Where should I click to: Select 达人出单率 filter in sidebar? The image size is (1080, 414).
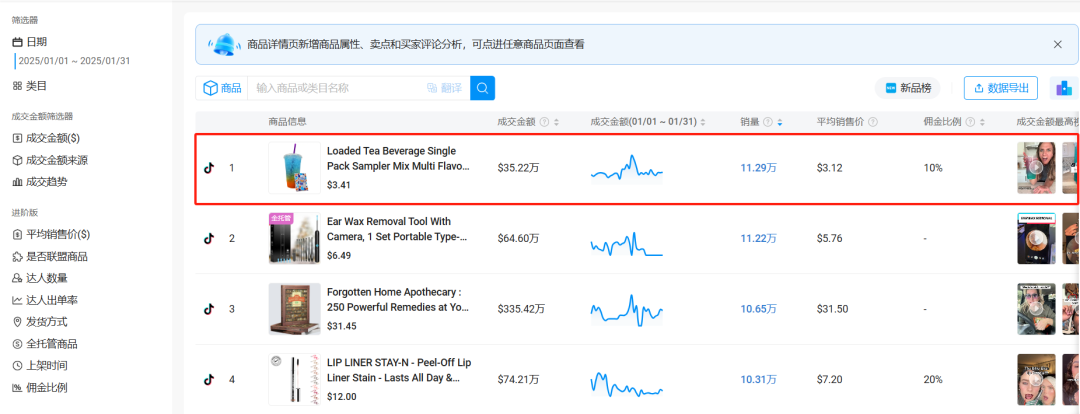point(51,300)
